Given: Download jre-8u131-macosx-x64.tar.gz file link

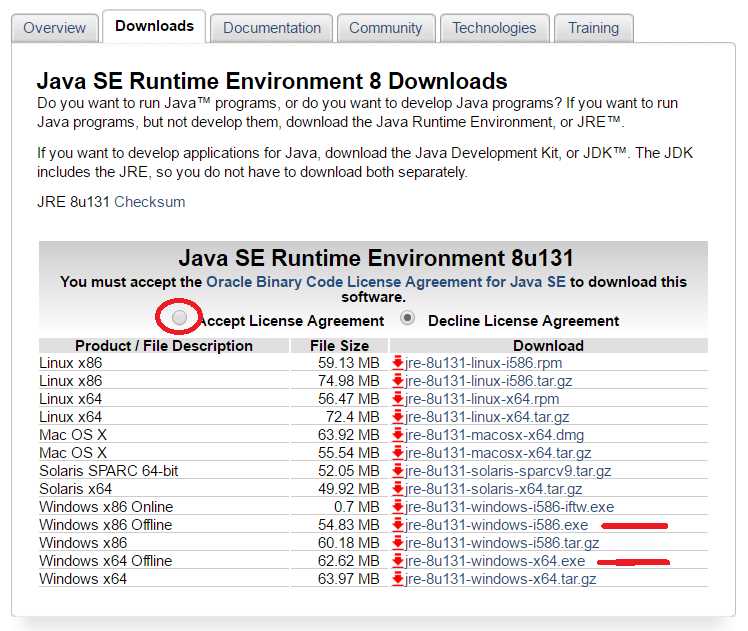Looking at the screenshot, I should (x=498, y=453).
